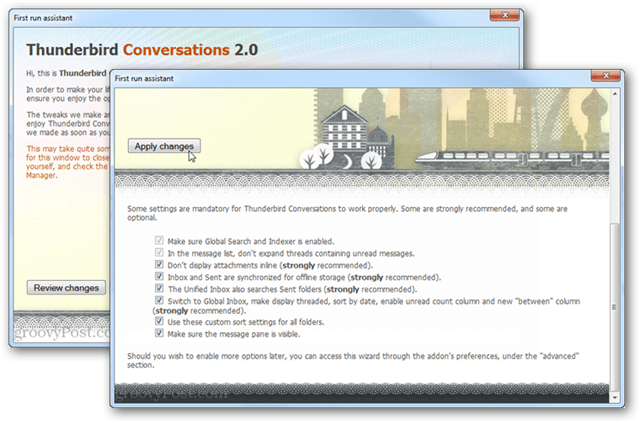The image size is (640, 423).
Task: Uncheck Switch to Global Inbox option
Action: tap(159, 301)
